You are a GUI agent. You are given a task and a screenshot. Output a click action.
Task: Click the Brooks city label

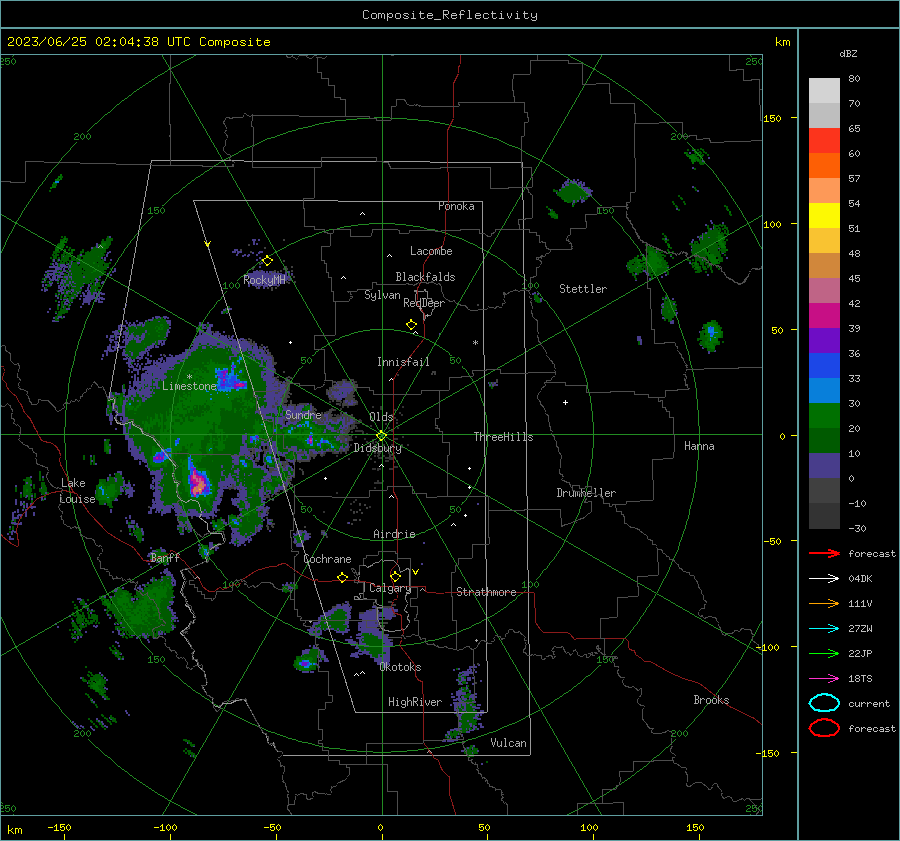tap(711, 700)
